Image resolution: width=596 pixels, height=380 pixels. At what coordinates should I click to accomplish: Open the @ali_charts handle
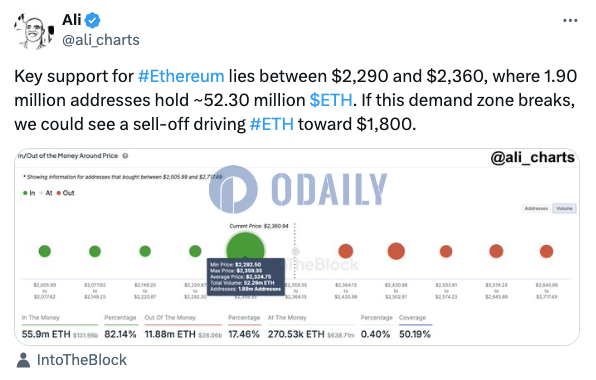tap(101, 40)
